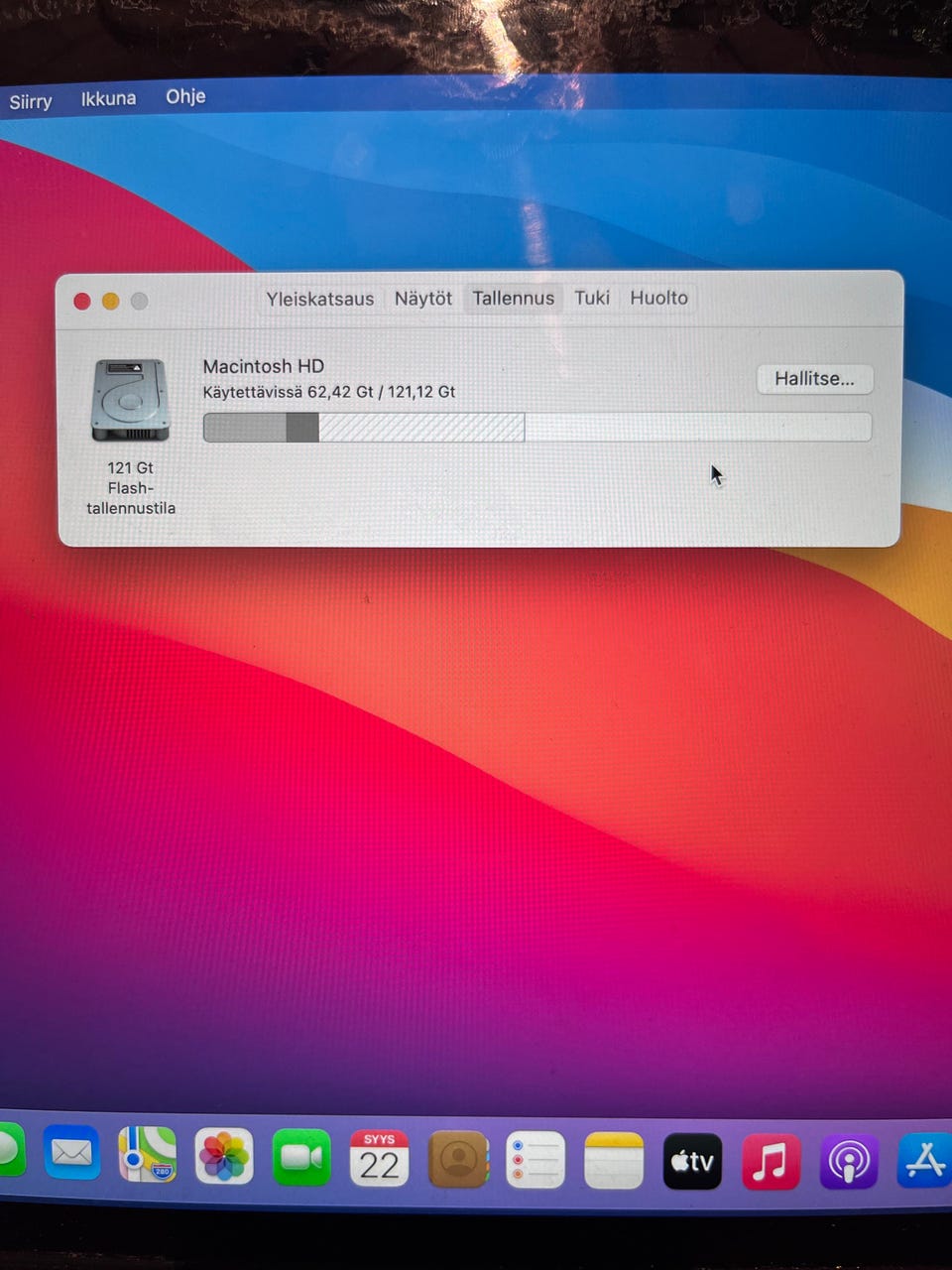Open the App Store icon

click(924, 1161)
